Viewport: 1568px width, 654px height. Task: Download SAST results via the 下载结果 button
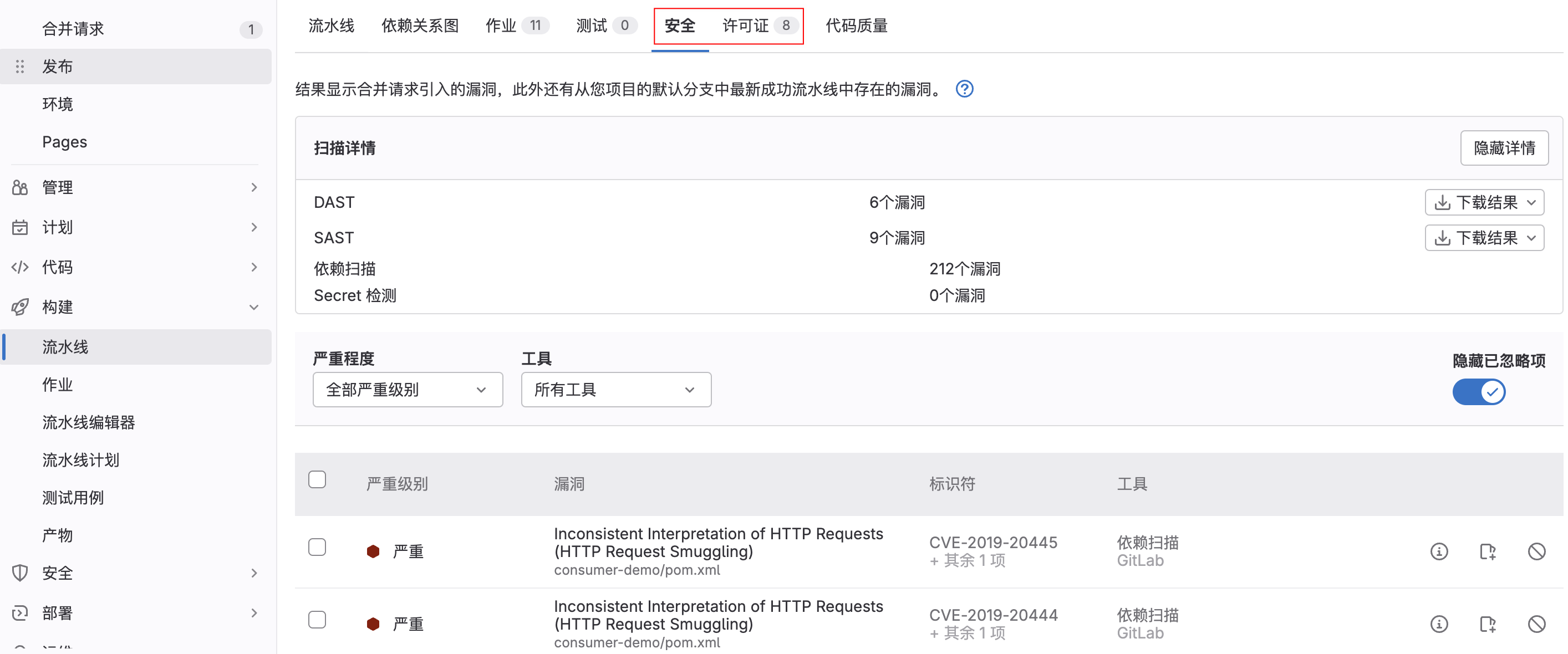pyautogui.click(x=1485, y=237)
